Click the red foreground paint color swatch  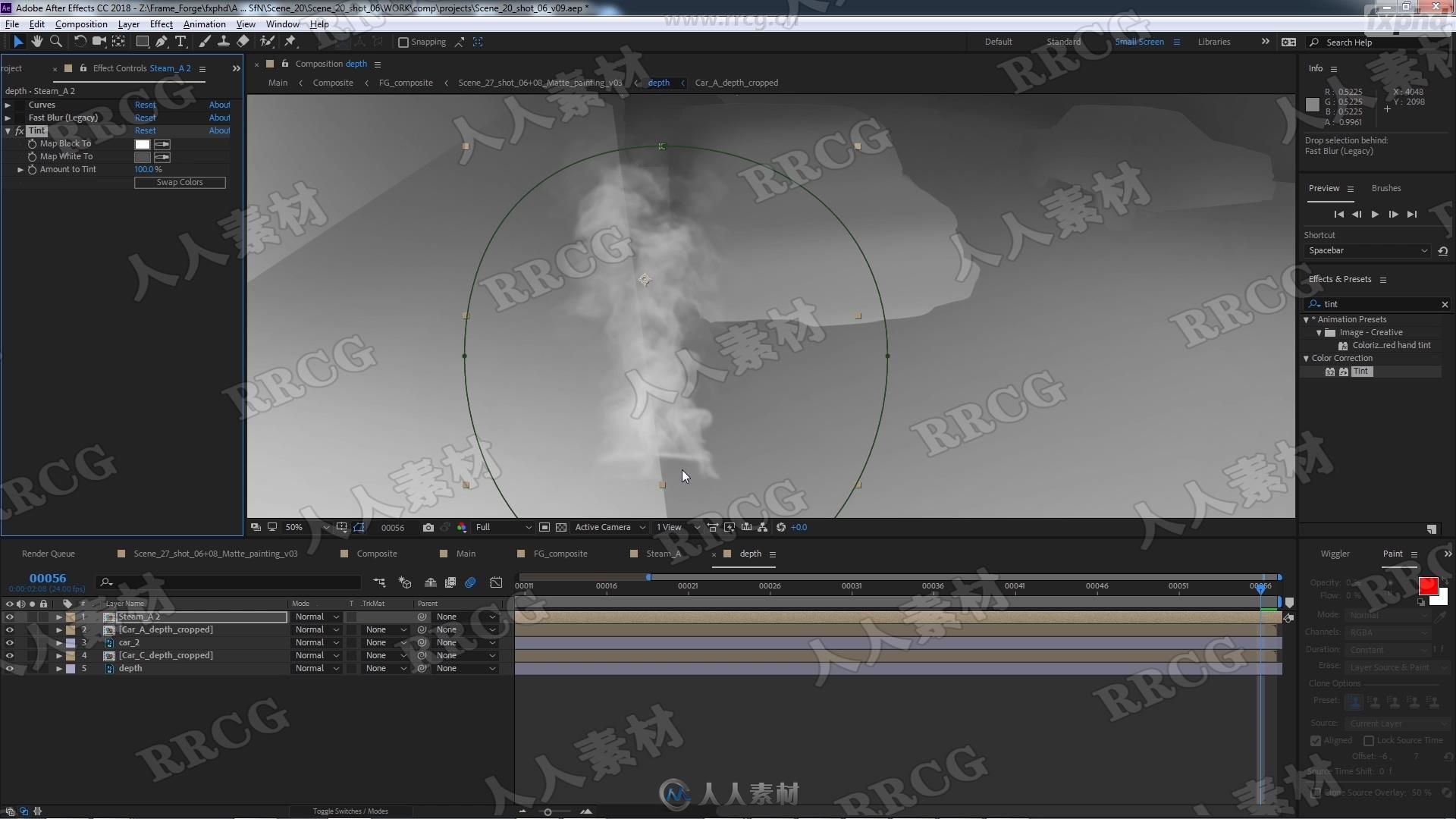[1428, 585]
